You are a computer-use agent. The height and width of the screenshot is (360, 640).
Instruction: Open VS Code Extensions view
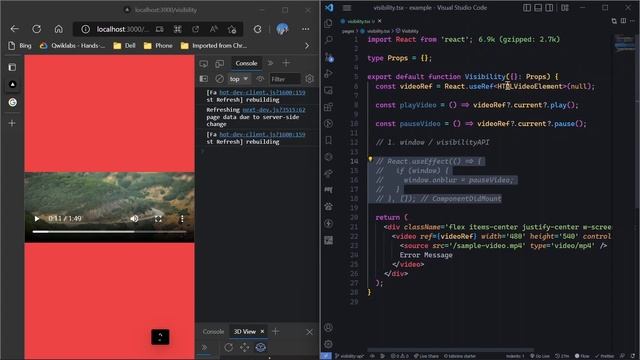click(329, 107)
